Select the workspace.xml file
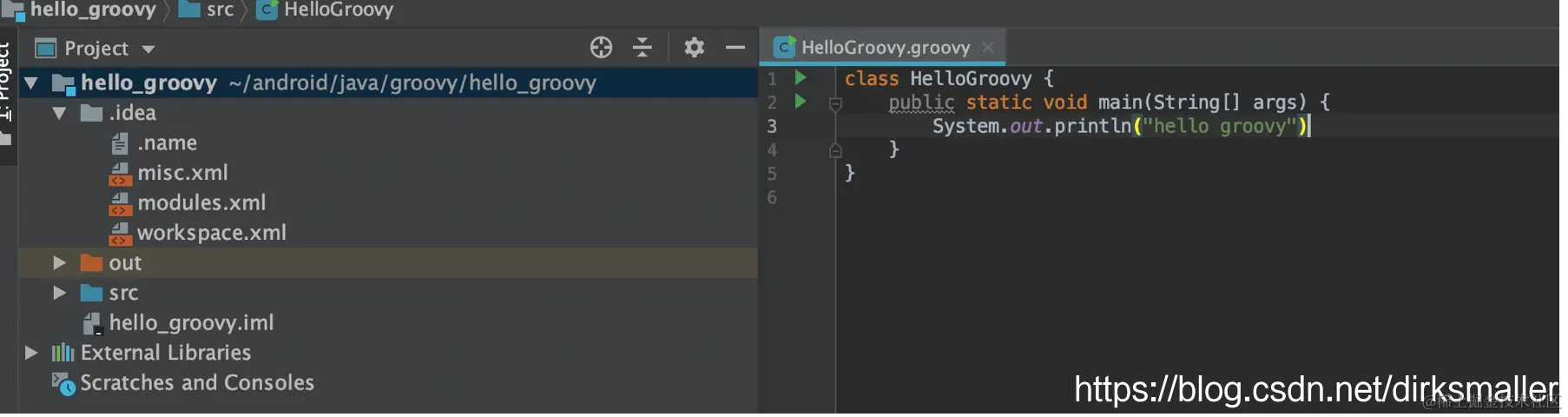This screenshot has width=1568, height=417. point(212,233)
